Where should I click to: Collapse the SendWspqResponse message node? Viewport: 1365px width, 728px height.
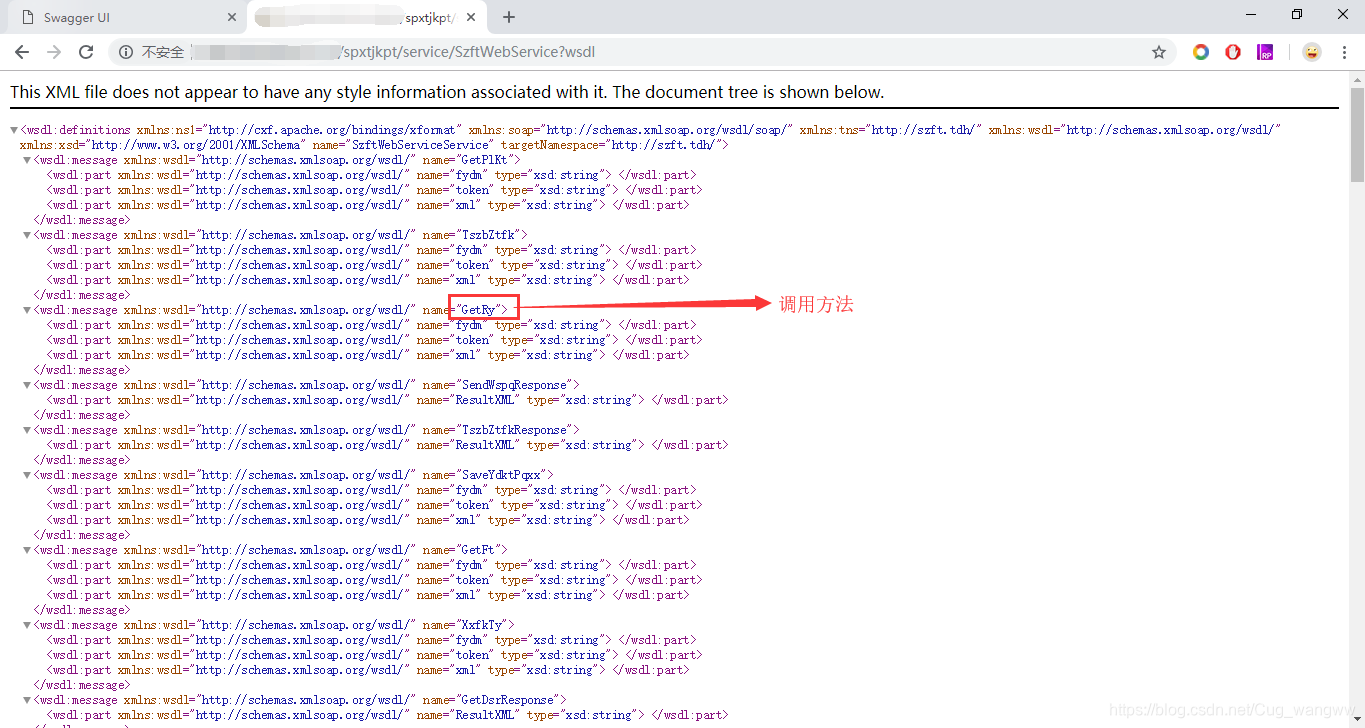point(27,385)
